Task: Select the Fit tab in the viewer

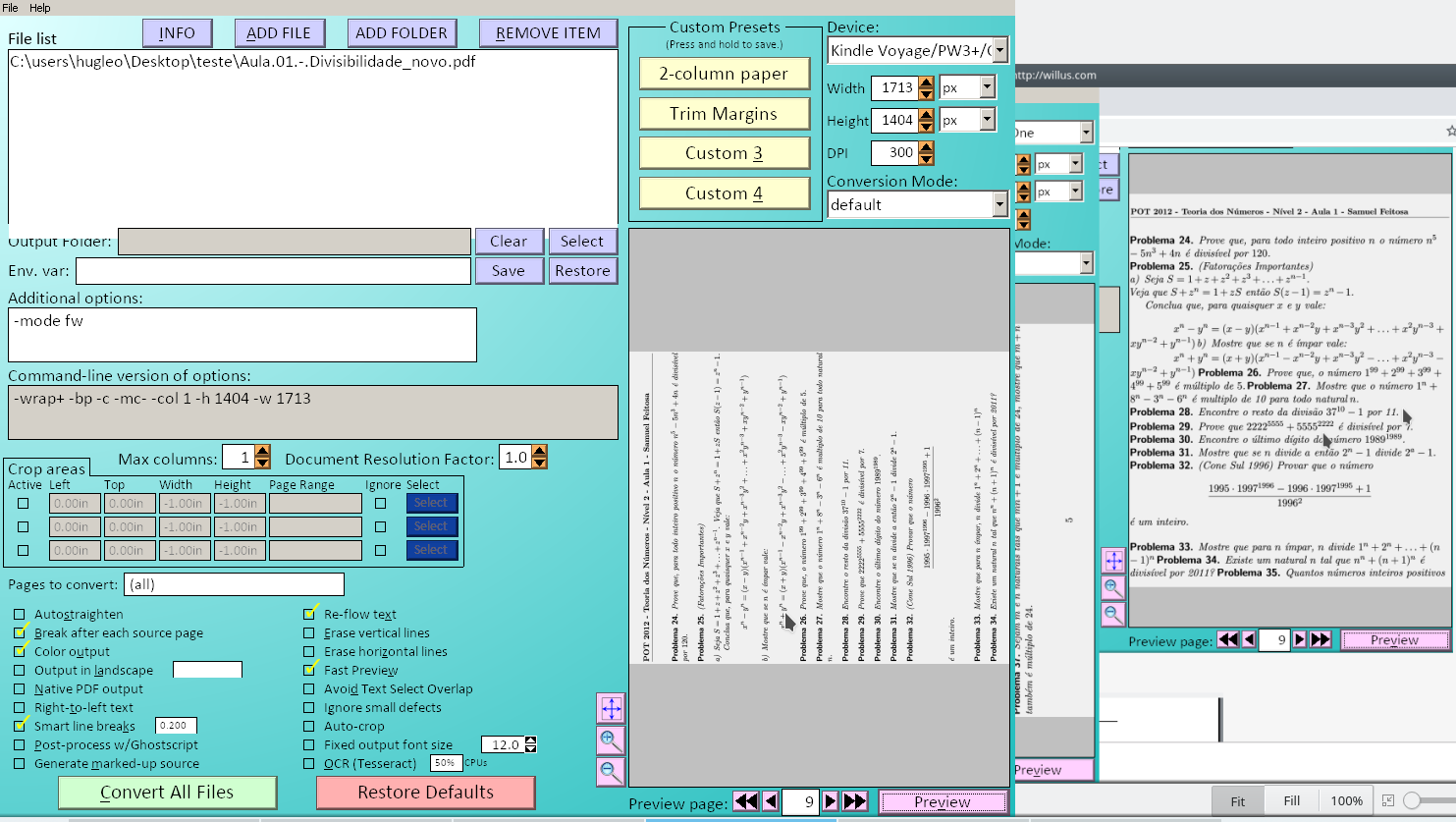Action: pos(1237,801)
